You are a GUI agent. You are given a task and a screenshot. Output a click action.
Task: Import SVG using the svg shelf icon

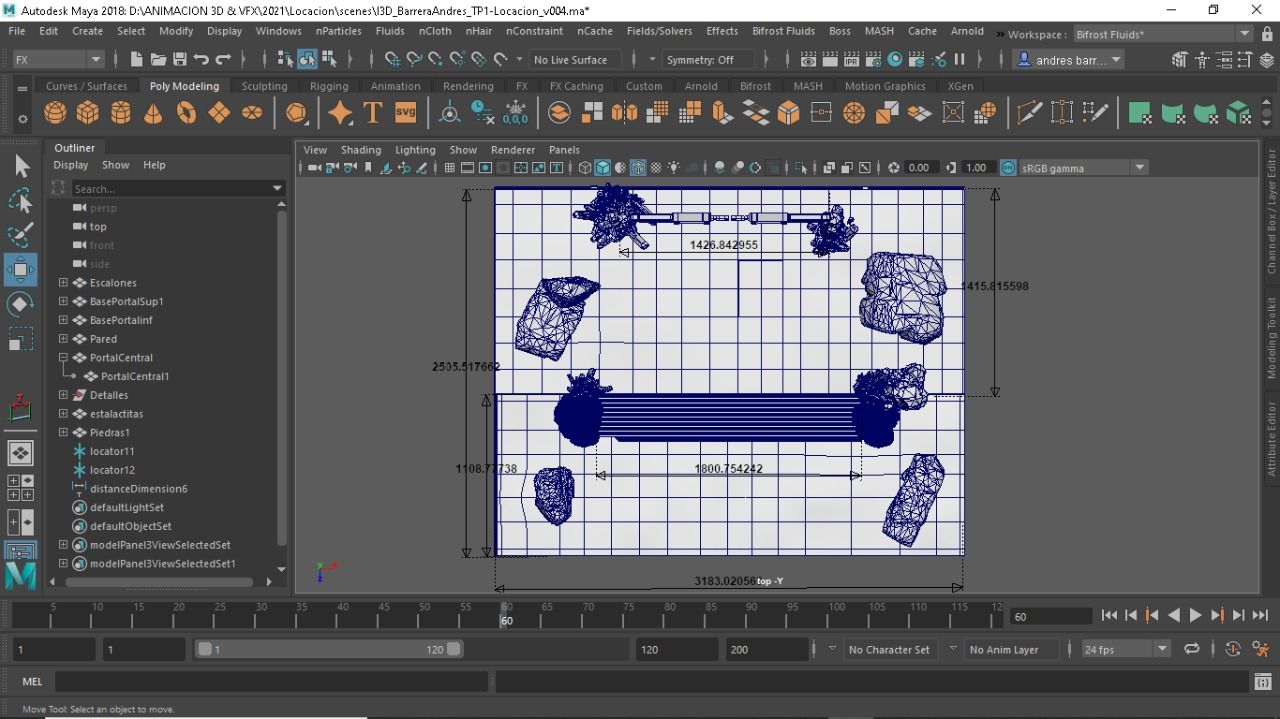(x=405, y=113)
